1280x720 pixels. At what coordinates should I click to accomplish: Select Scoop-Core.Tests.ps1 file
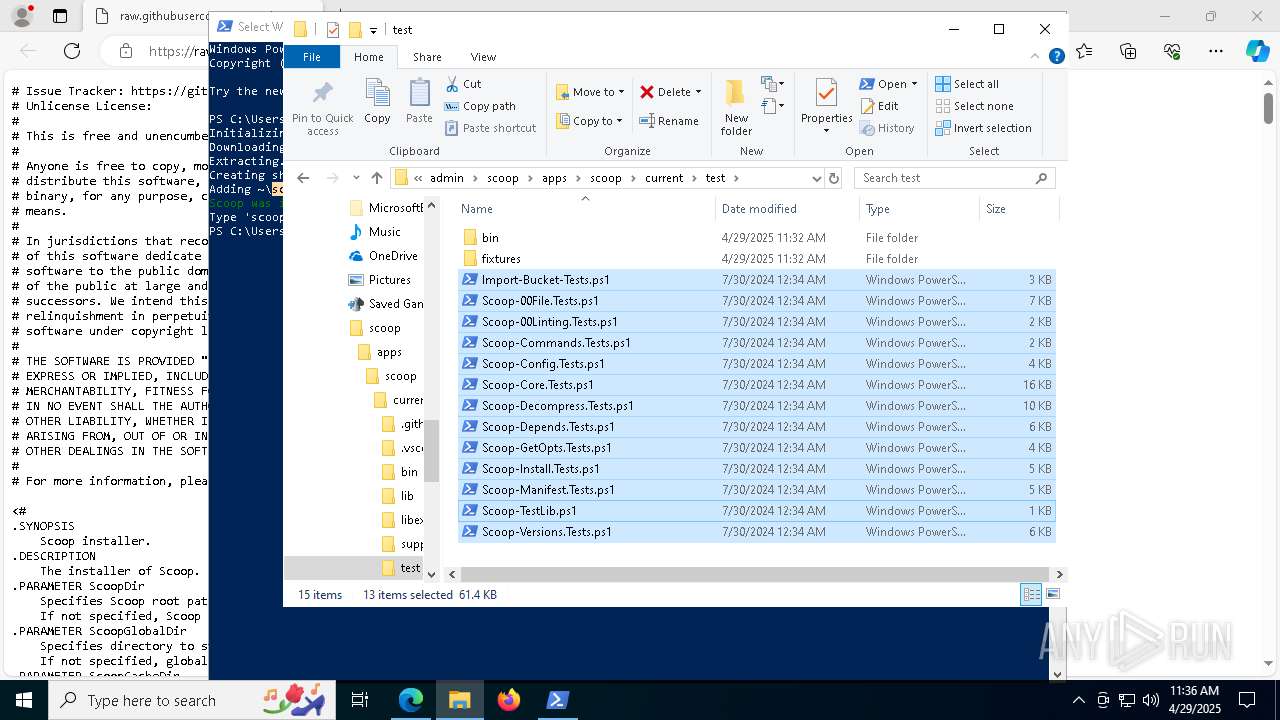pos(756,385)
